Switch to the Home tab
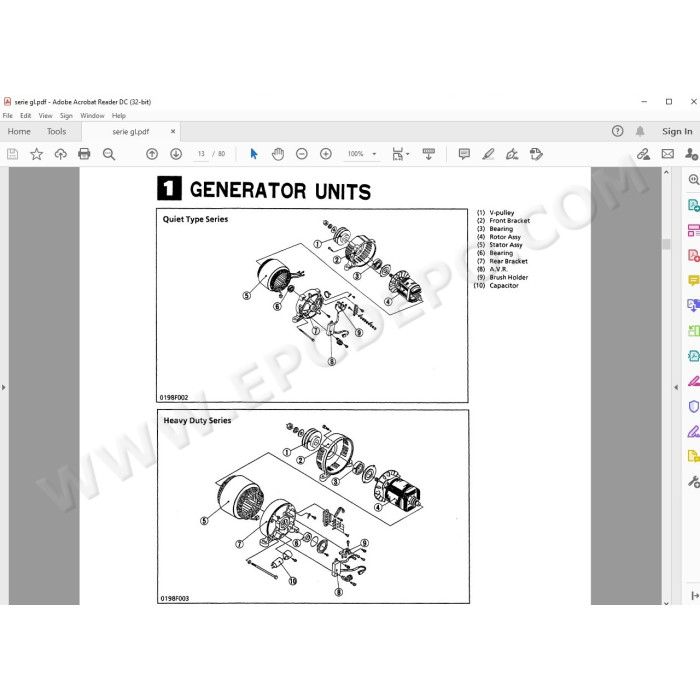700x700 pixels. (x=19, y=131)
